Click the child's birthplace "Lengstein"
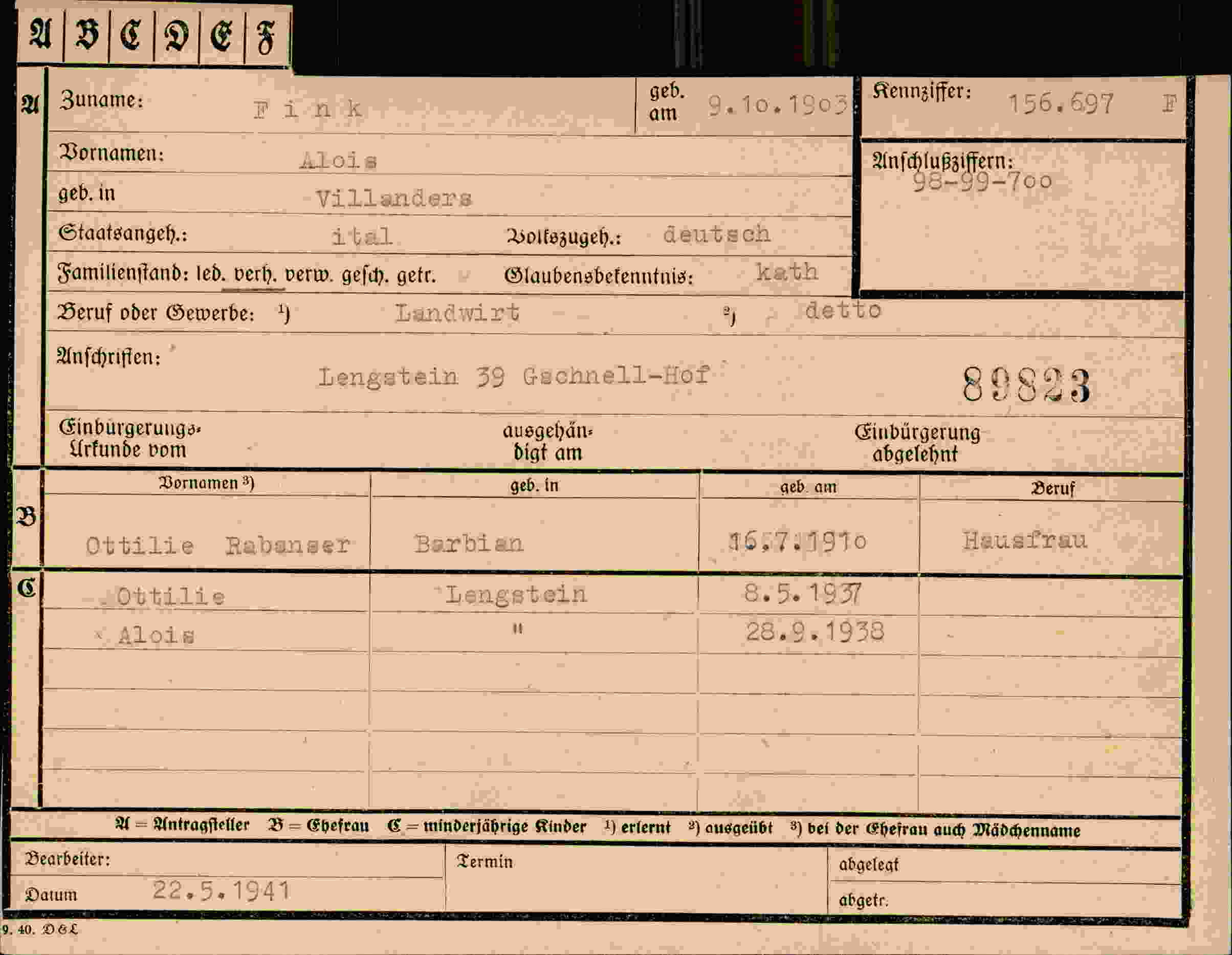 pyautogui.click(x=516, y=594)
